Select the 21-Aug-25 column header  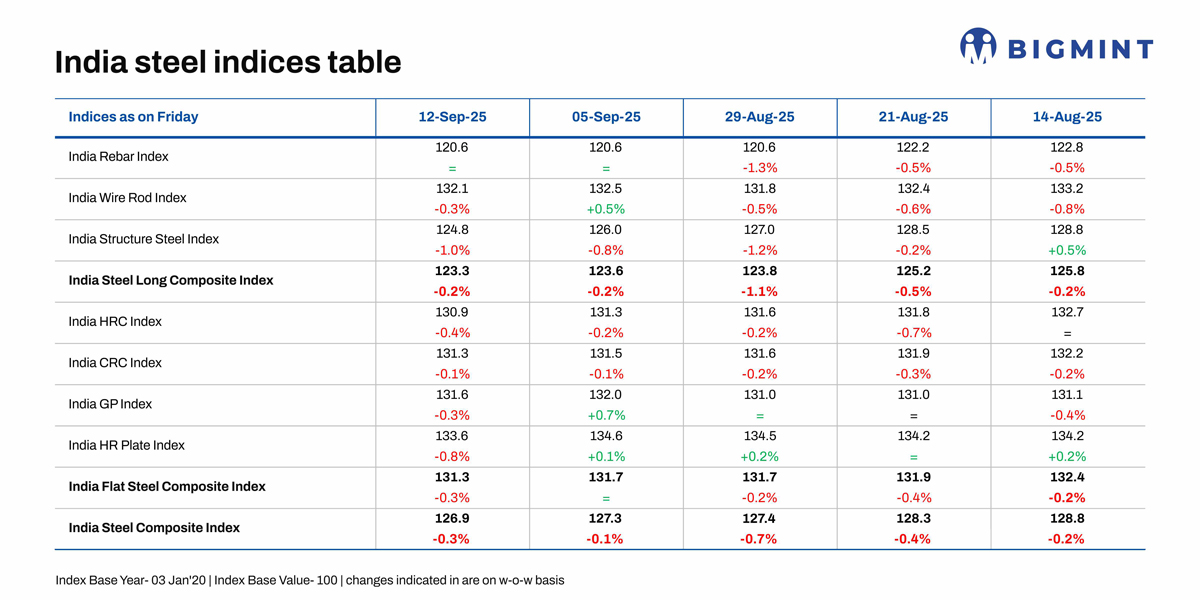pos(914,117)
